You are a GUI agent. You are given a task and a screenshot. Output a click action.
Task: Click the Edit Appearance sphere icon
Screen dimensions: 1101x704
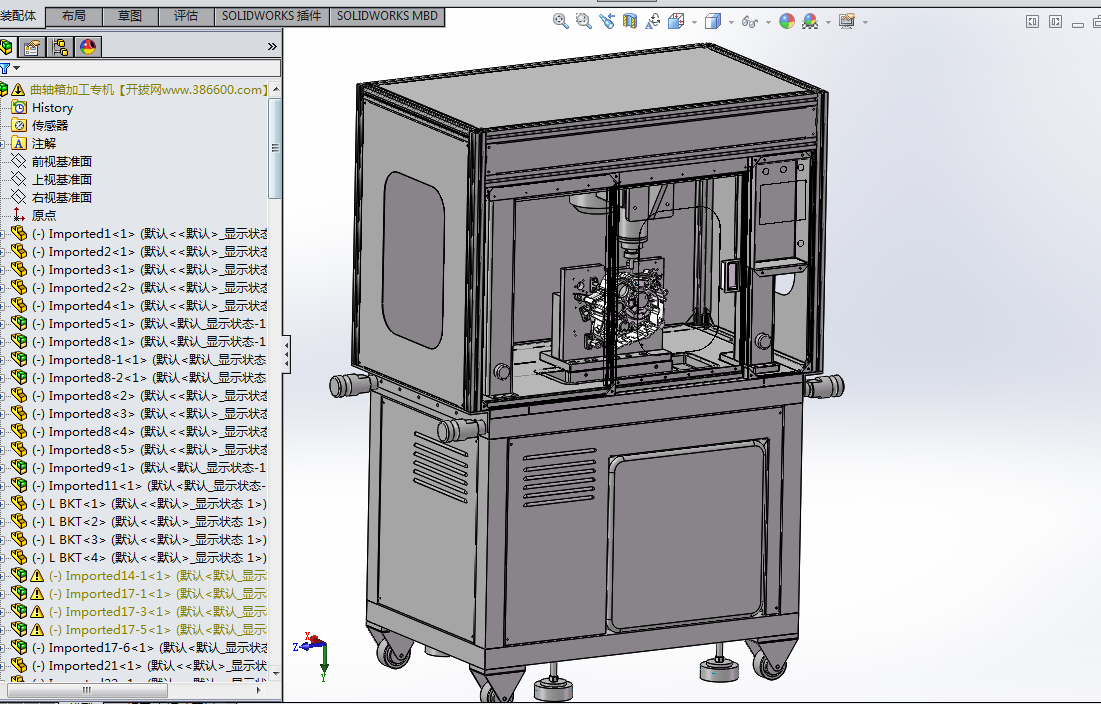[x=785, y=20]
